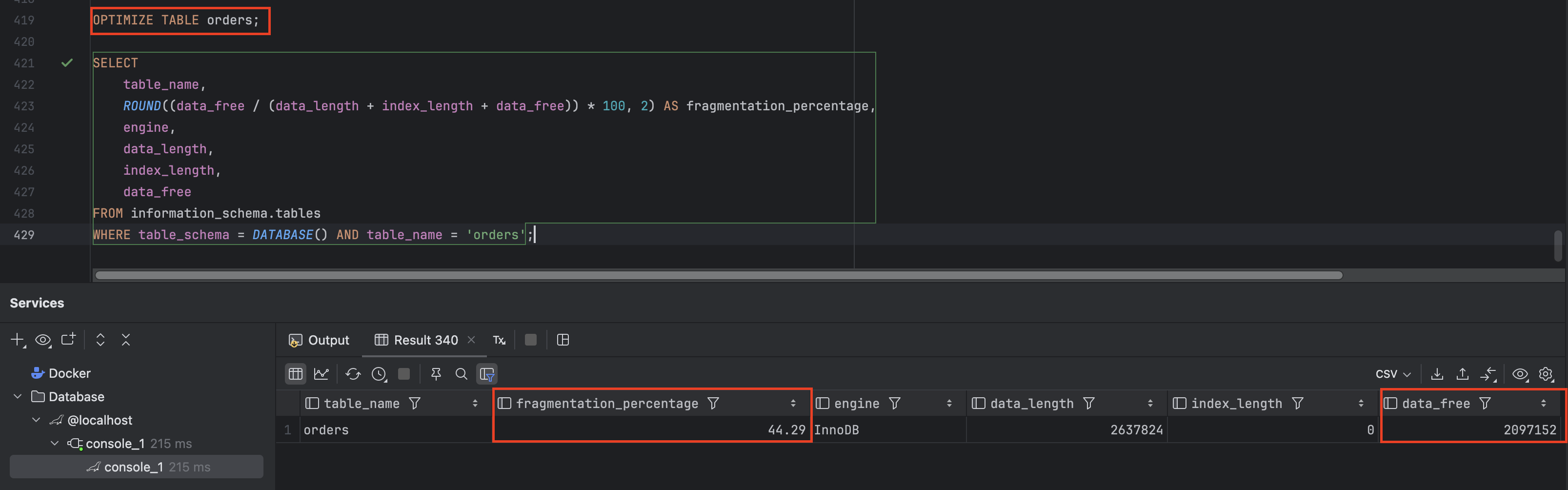The height and width of the screenshot is (490, 1568).
Task: Open the result grid settings gear
Action: (1546, 374)
